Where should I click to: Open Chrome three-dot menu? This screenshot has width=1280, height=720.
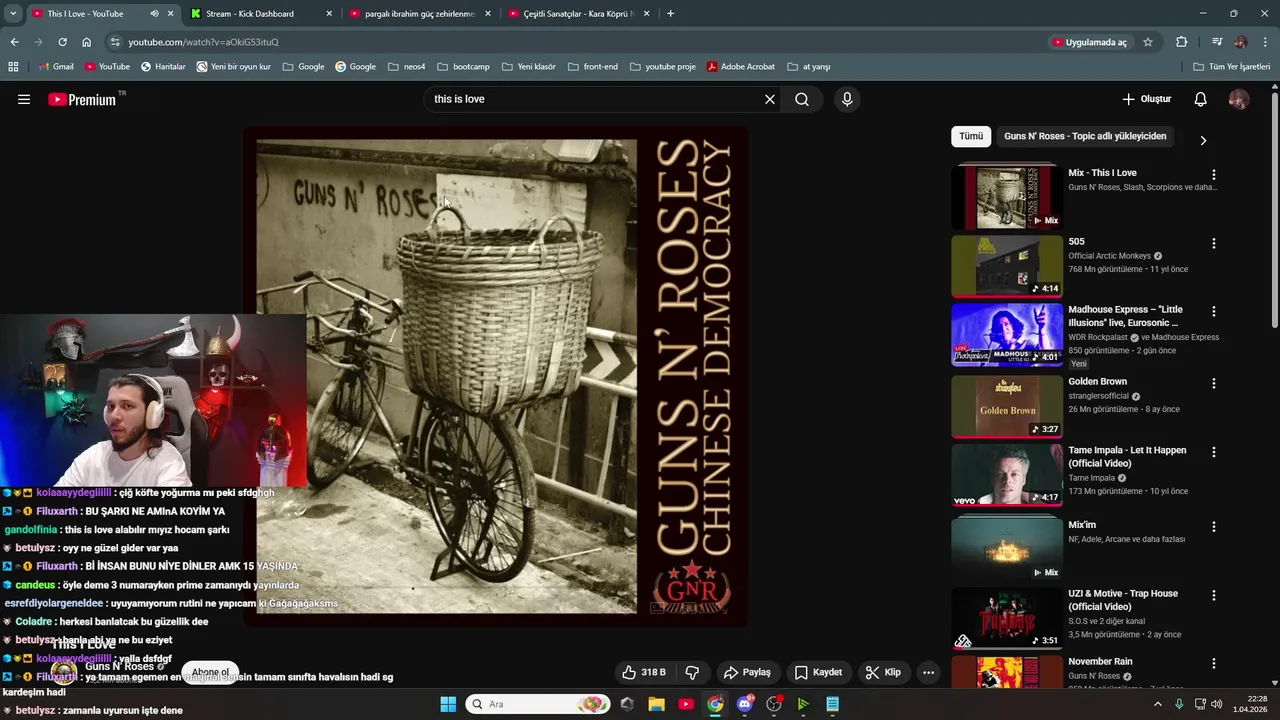click(x=1266, y=42)
